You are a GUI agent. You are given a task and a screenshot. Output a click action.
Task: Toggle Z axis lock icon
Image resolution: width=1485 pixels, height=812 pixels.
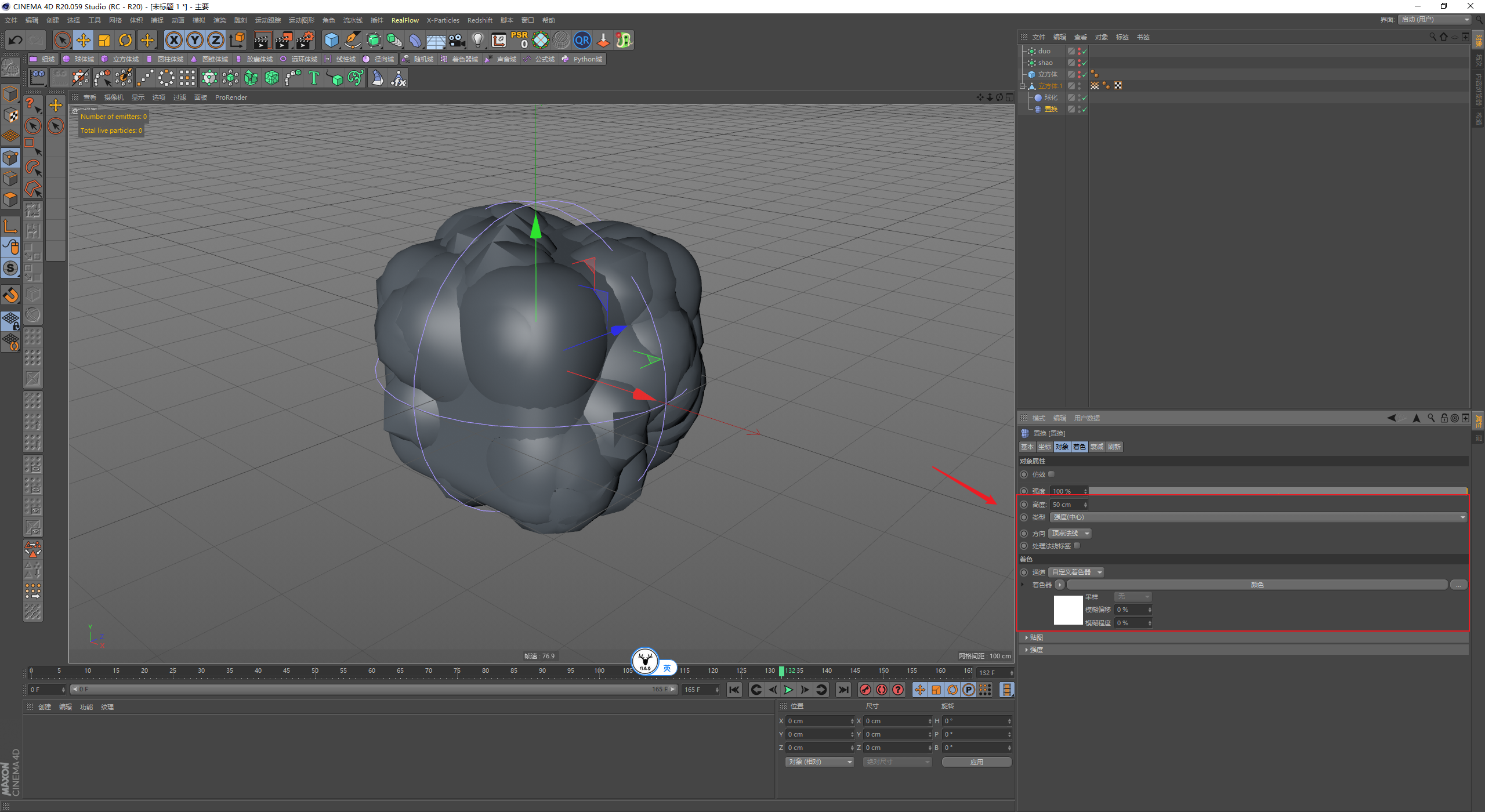(216, 40)
